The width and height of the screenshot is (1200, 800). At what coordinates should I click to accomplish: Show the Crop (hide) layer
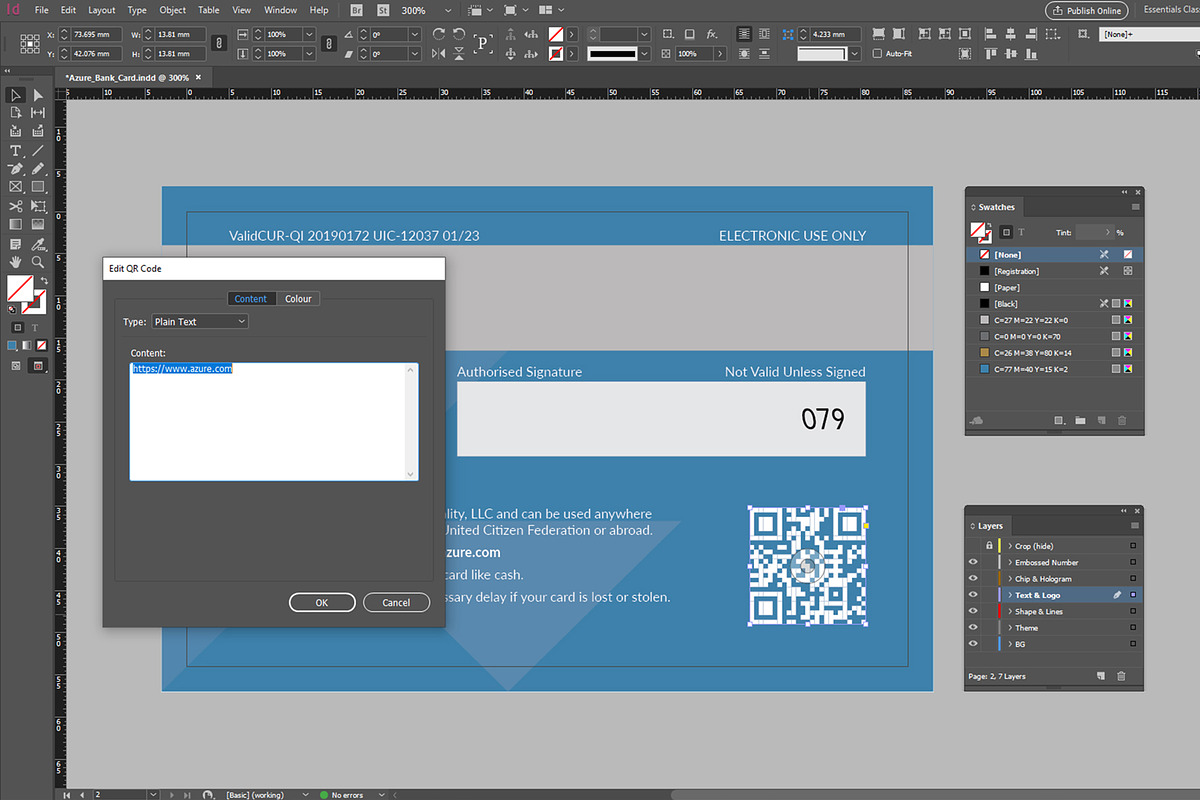(973, 546)
